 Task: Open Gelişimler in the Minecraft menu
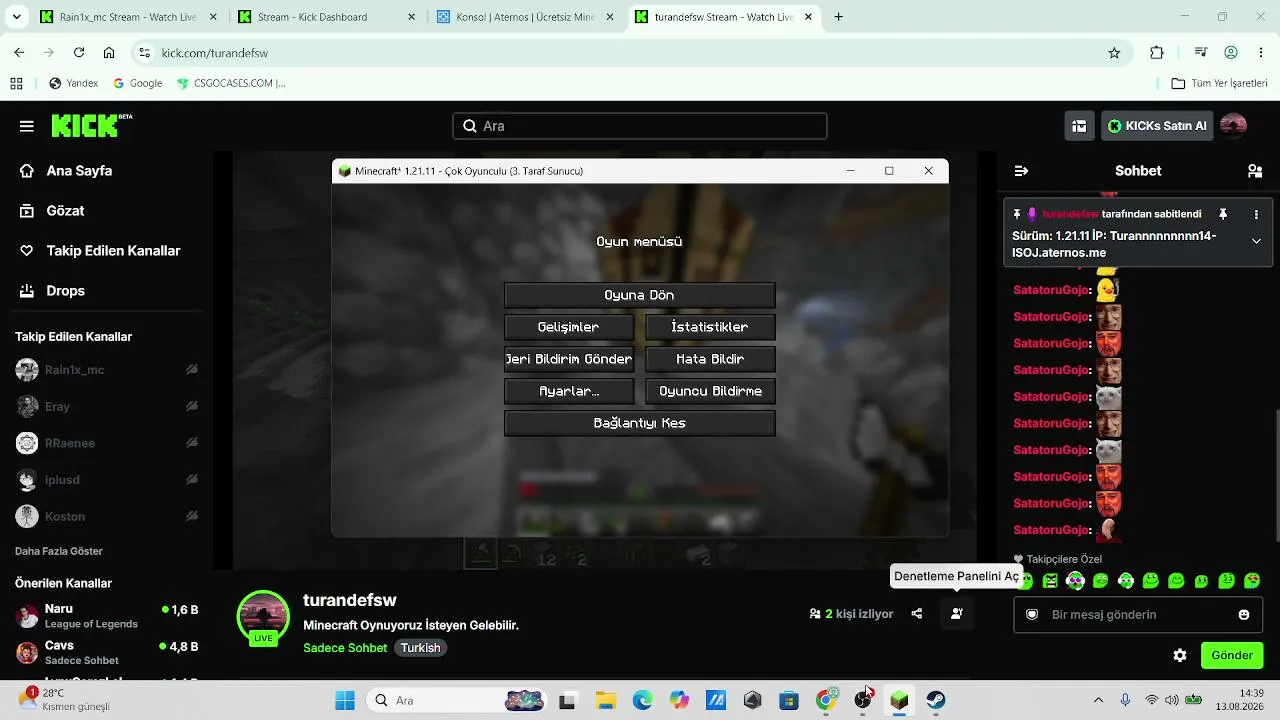[569, 327]
